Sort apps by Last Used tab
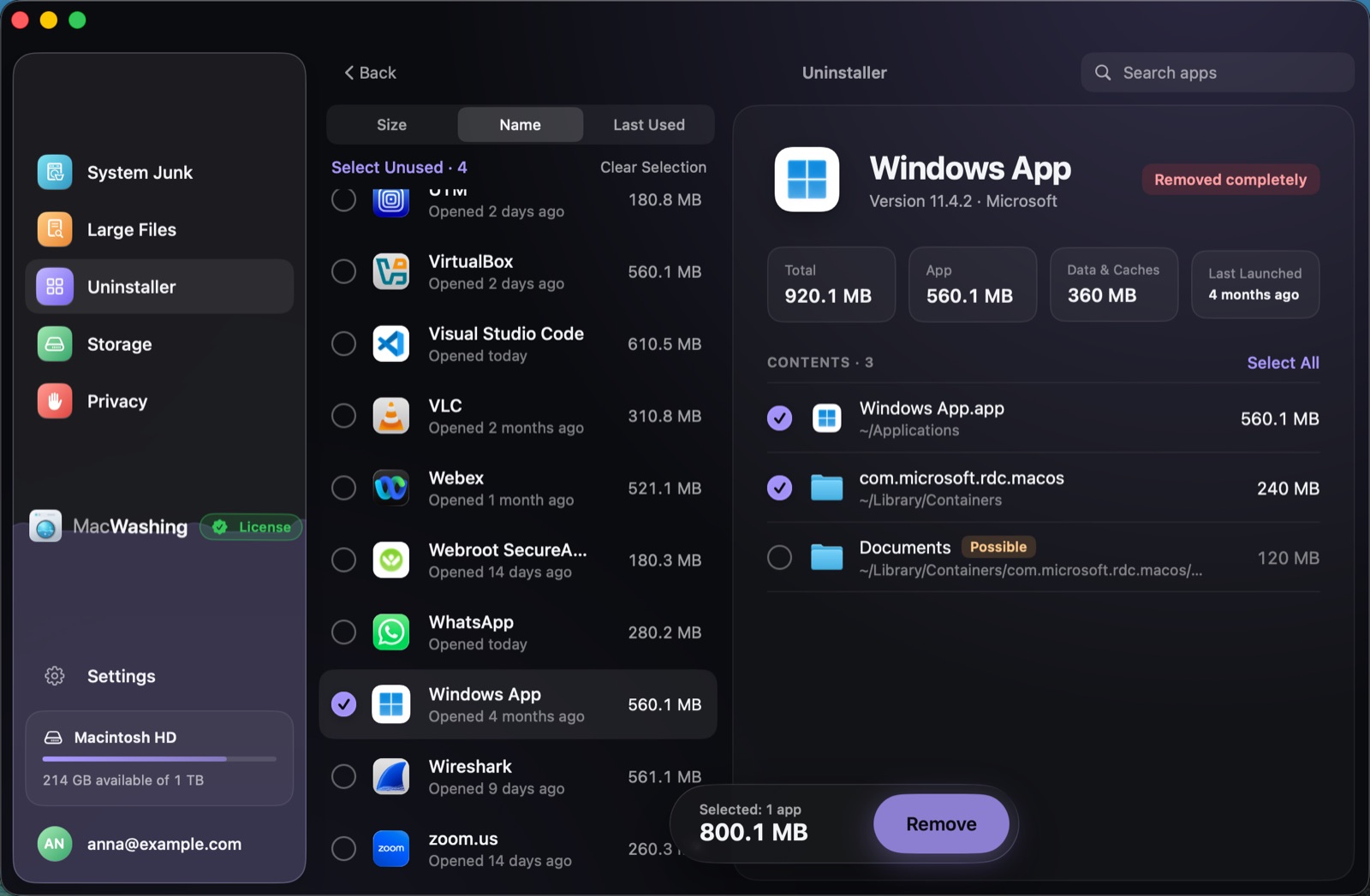This screenshot has height=896, width=1370. pyautogui.click(x=649, y=125)
